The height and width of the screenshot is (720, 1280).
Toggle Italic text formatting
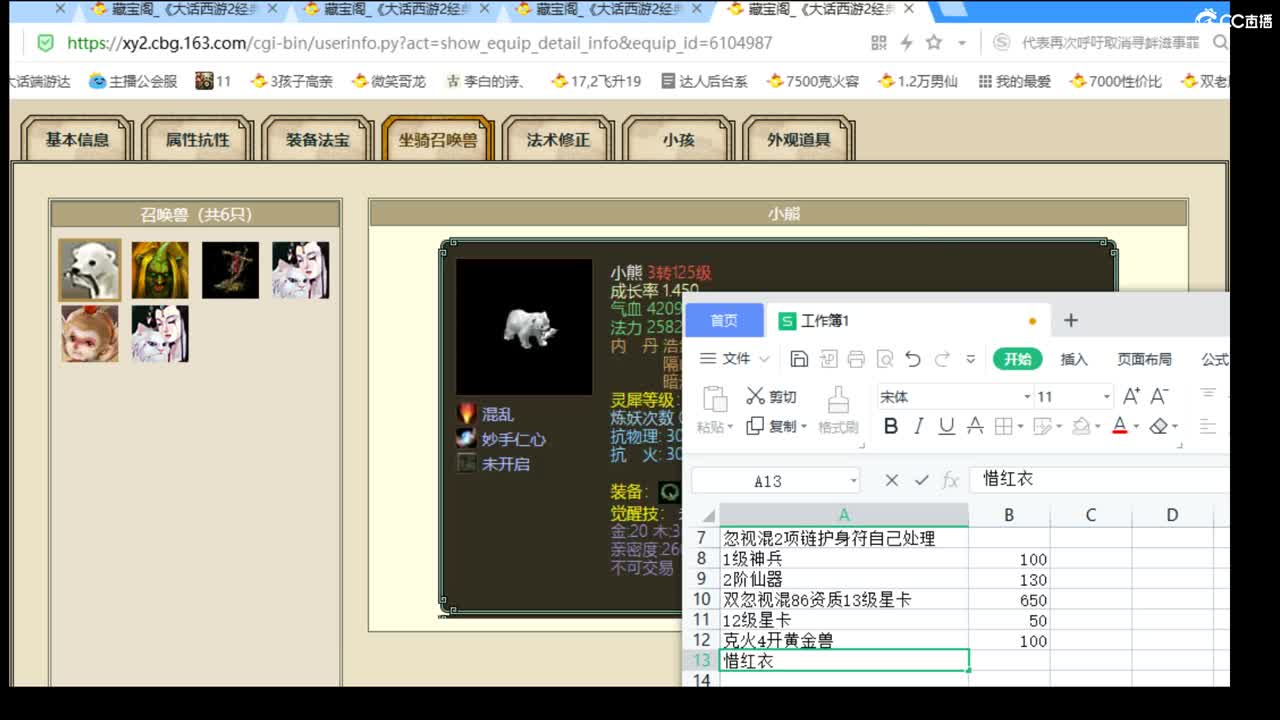[x=918, y=426]
